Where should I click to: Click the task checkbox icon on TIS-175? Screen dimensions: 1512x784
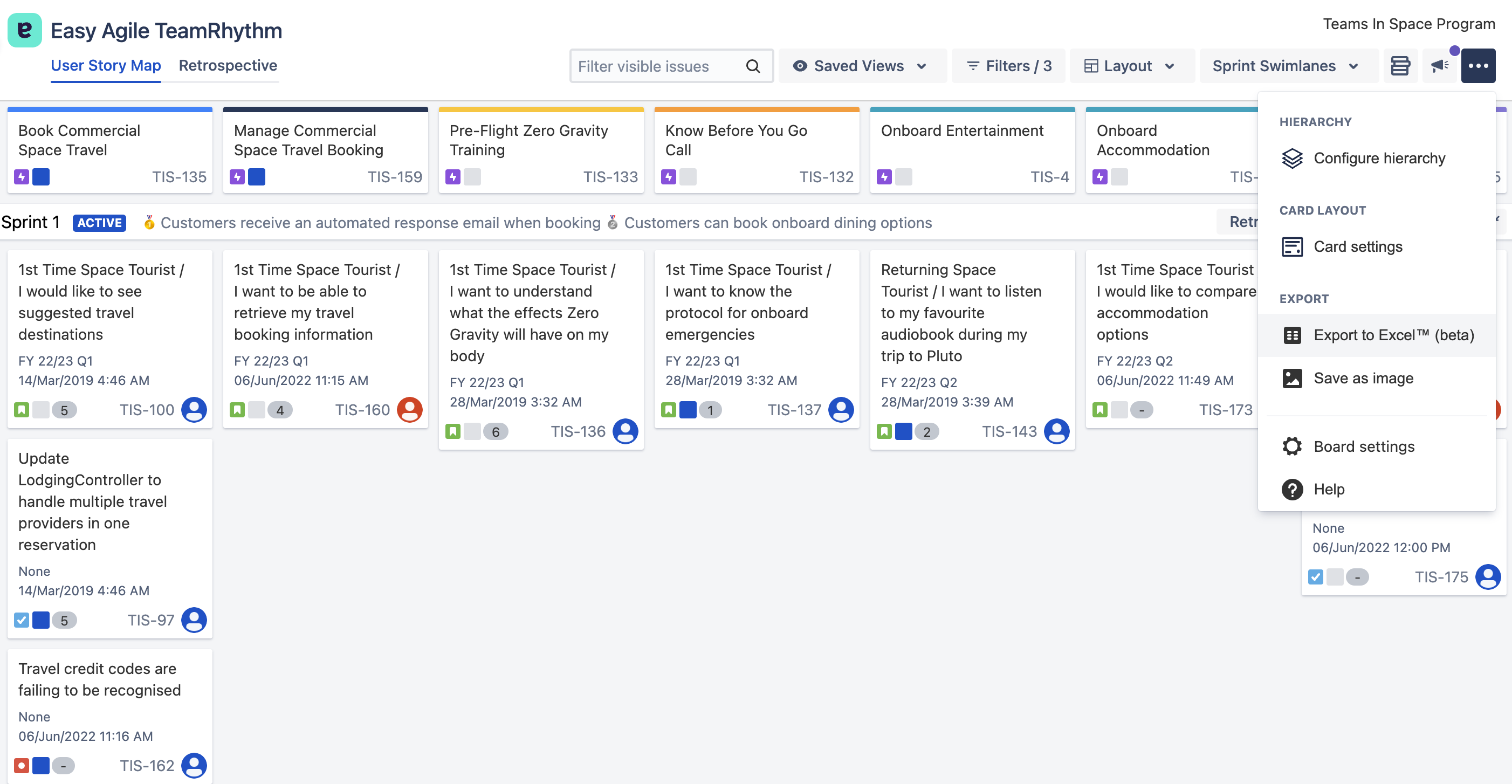[1315, 577]
